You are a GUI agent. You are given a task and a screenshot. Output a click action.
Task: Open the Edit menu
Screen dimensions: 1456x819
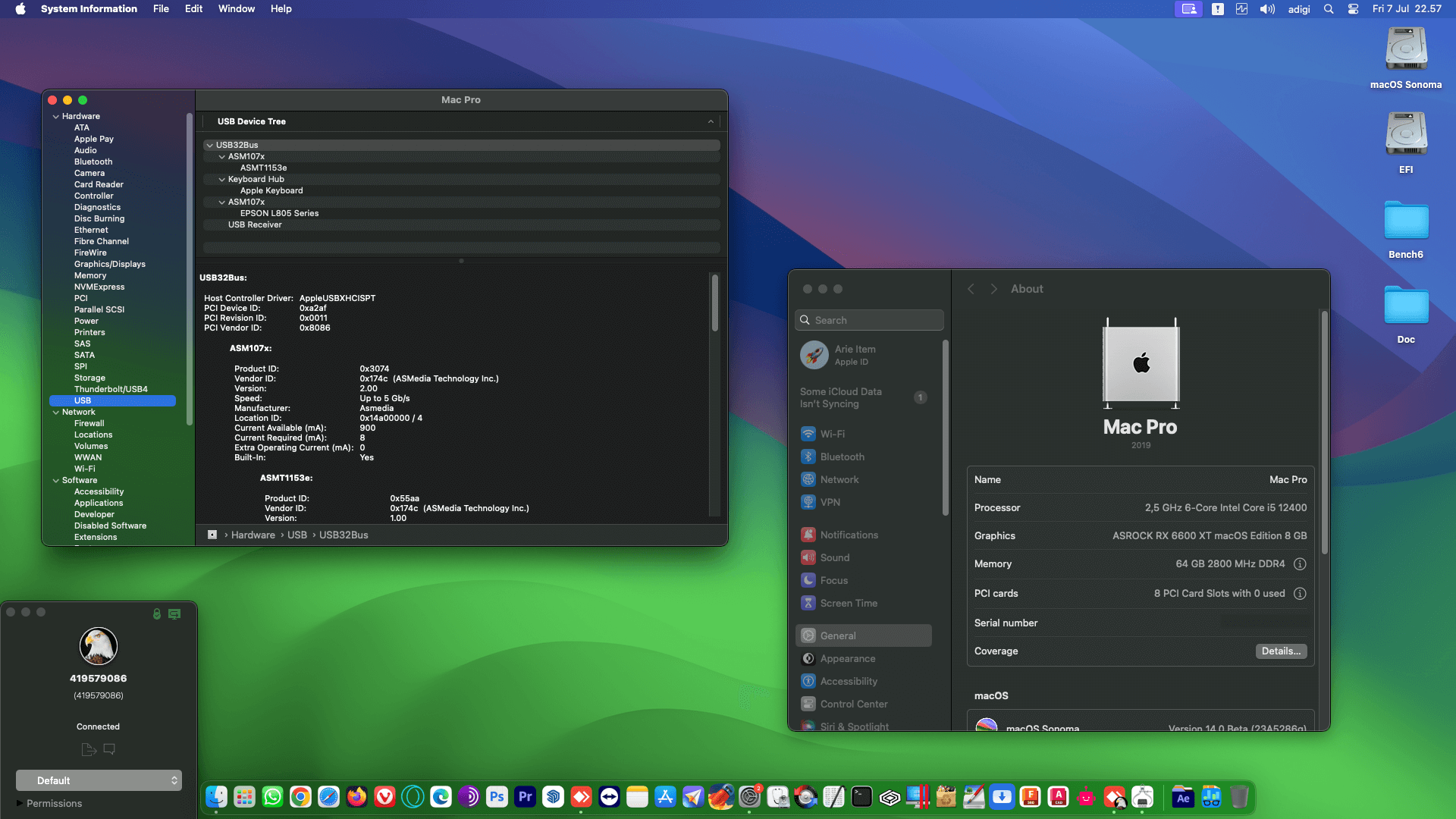pyautogui.click(x=193, y=9)
